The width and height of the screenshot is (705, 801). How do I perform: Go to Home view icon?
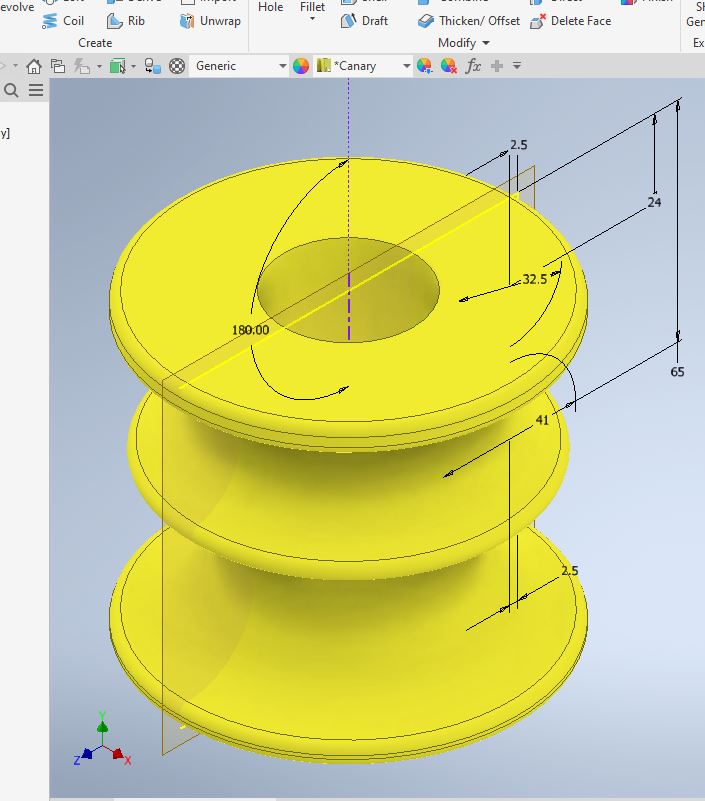[34, 66]
